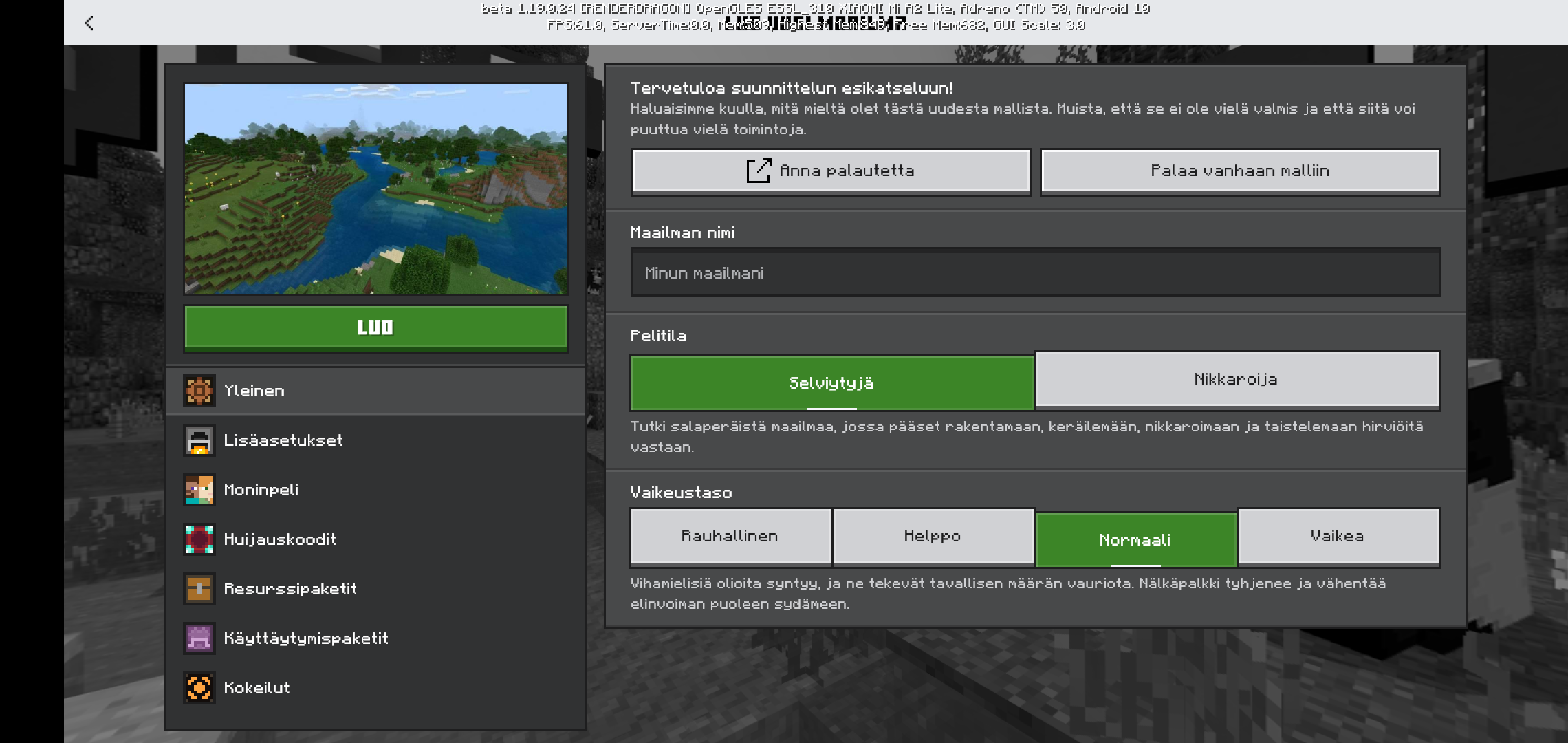The width and height of the screenshot is (1568, 743).
Task: Click the back arrow icon
Action: [89, 23]
